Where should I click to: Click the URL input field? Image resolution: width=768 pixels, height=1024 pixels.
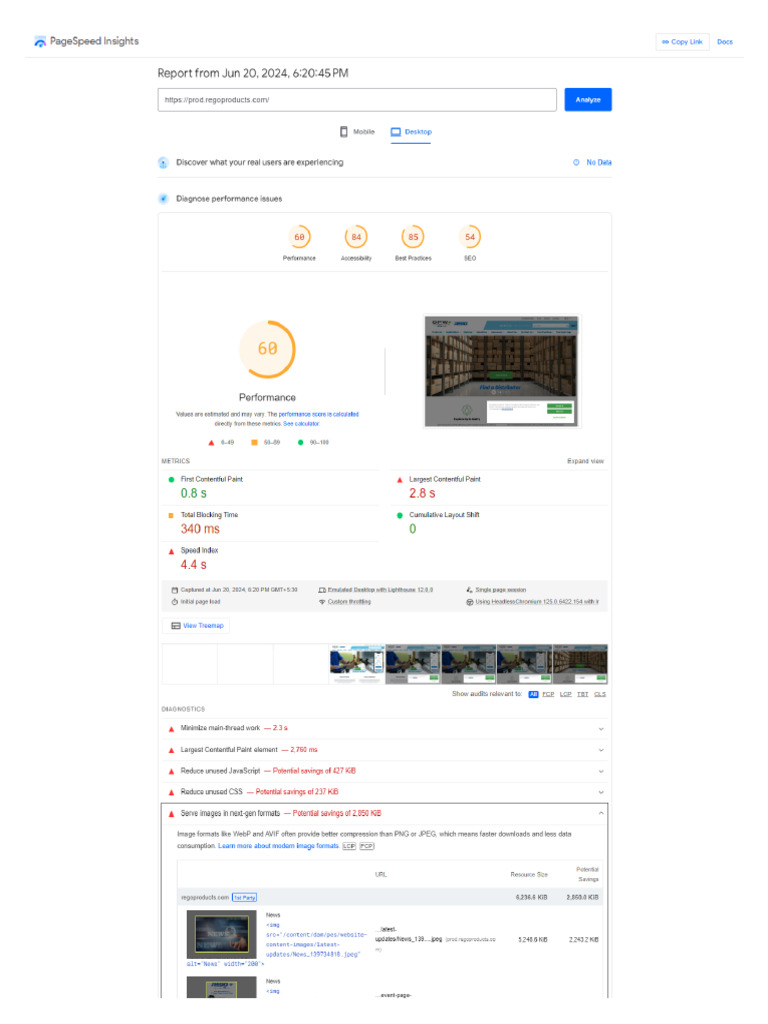click(x=357, y=100)
